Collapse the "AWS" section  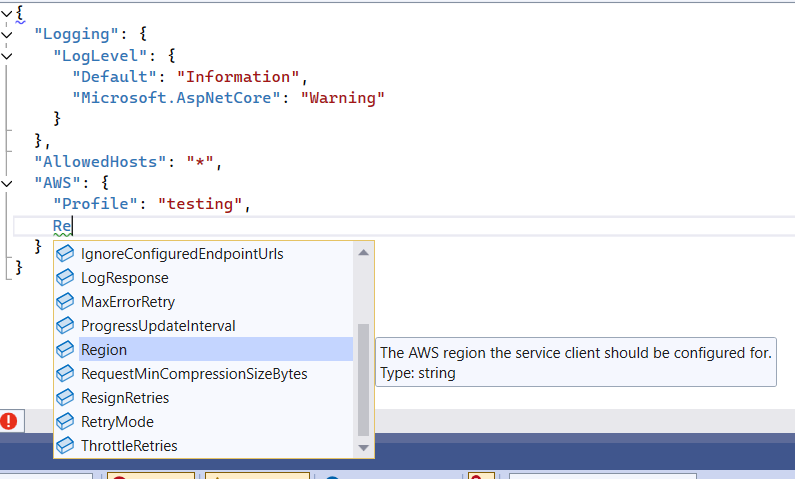click(x=7, y=183)
